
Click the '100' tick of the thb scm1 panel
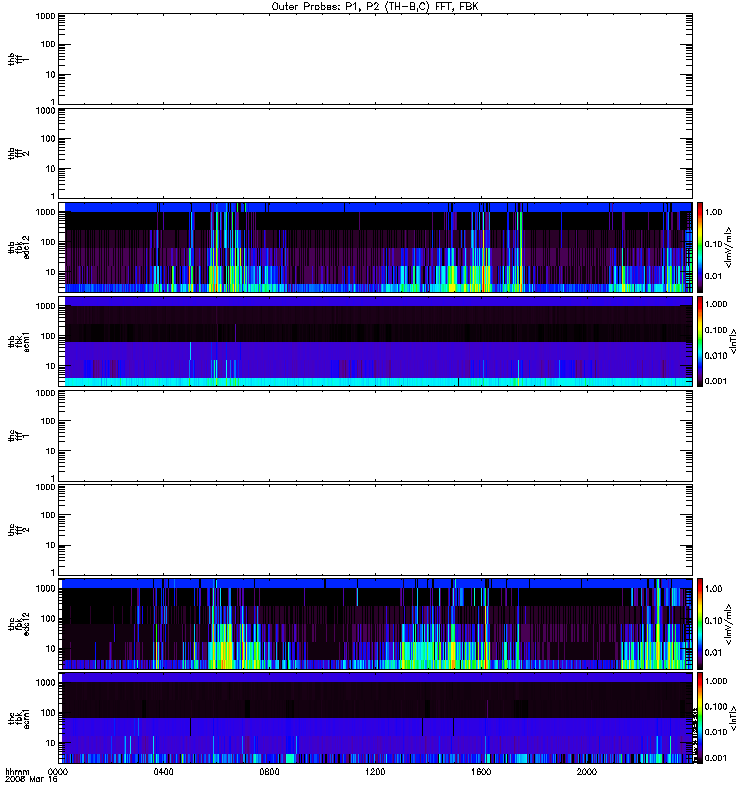coord(48,336)
